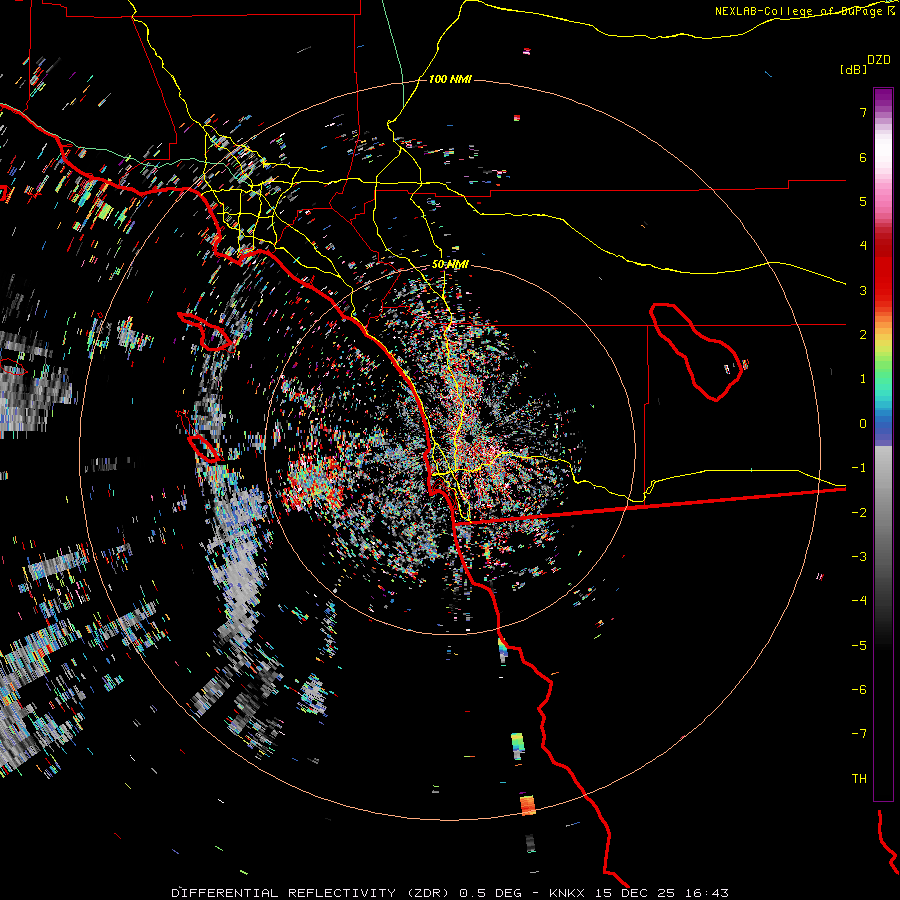The width and height of the screenshot is (900, 900).
Task: Click the Differential Reflectivity (ZDR) title caption
Action: pos(449,893)
